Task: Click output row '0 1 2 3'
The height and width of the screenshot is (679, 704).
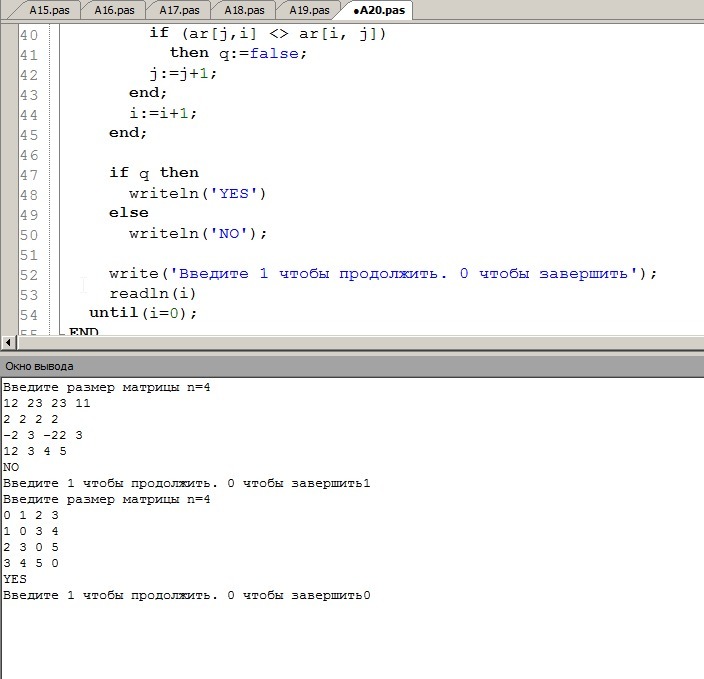Action: 31,515
